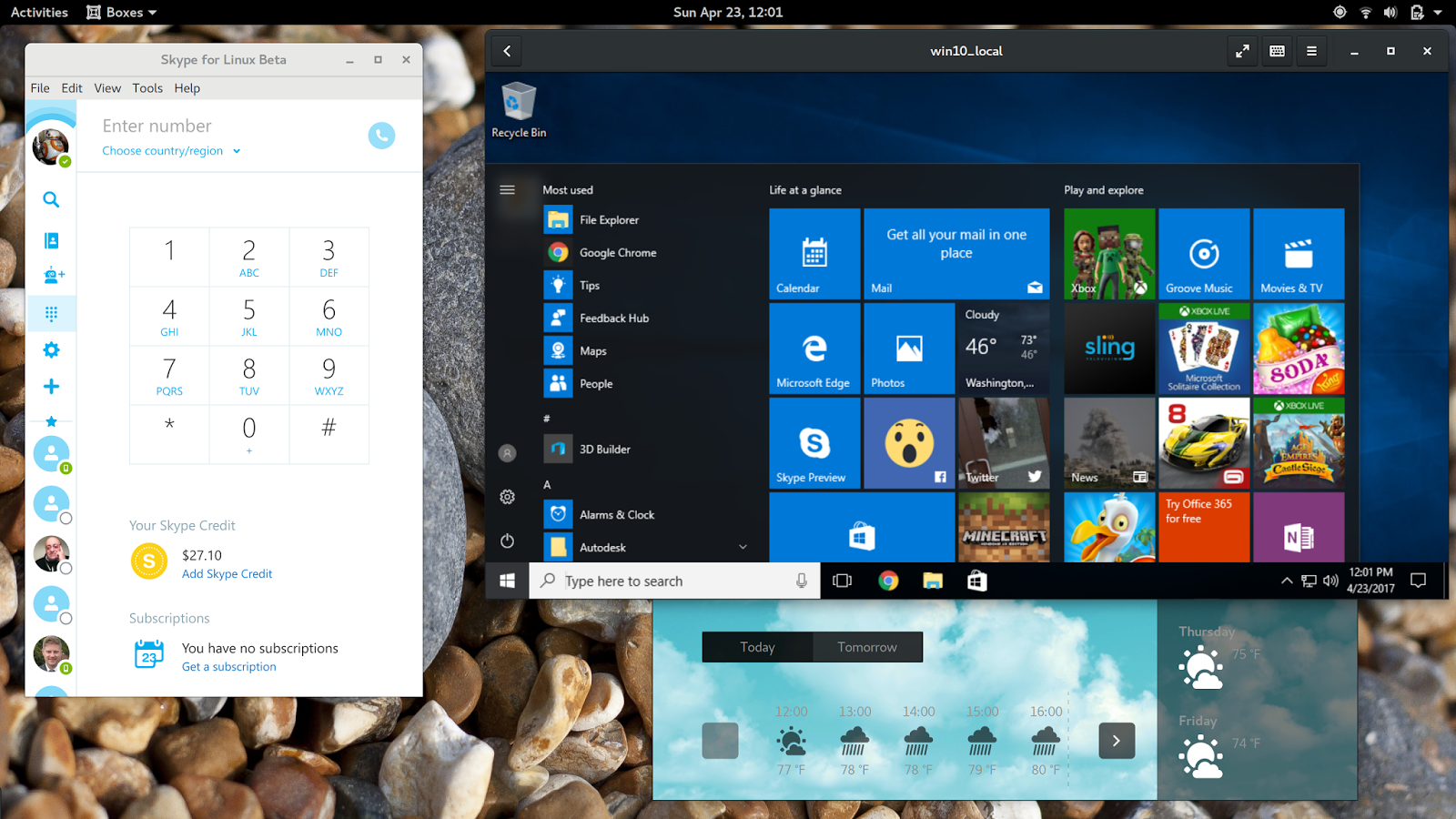Open Skype Tools menu
The width and height of the screenshot is (1456, 819).
(x=147, y=88)
